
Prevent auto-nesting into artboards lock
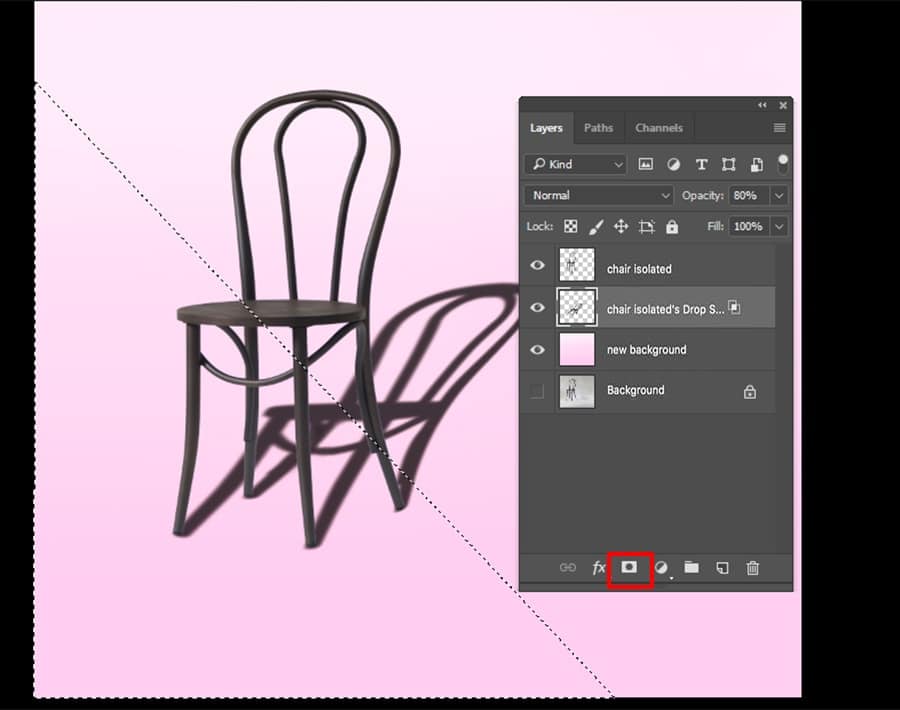click(x=646, y=226)
